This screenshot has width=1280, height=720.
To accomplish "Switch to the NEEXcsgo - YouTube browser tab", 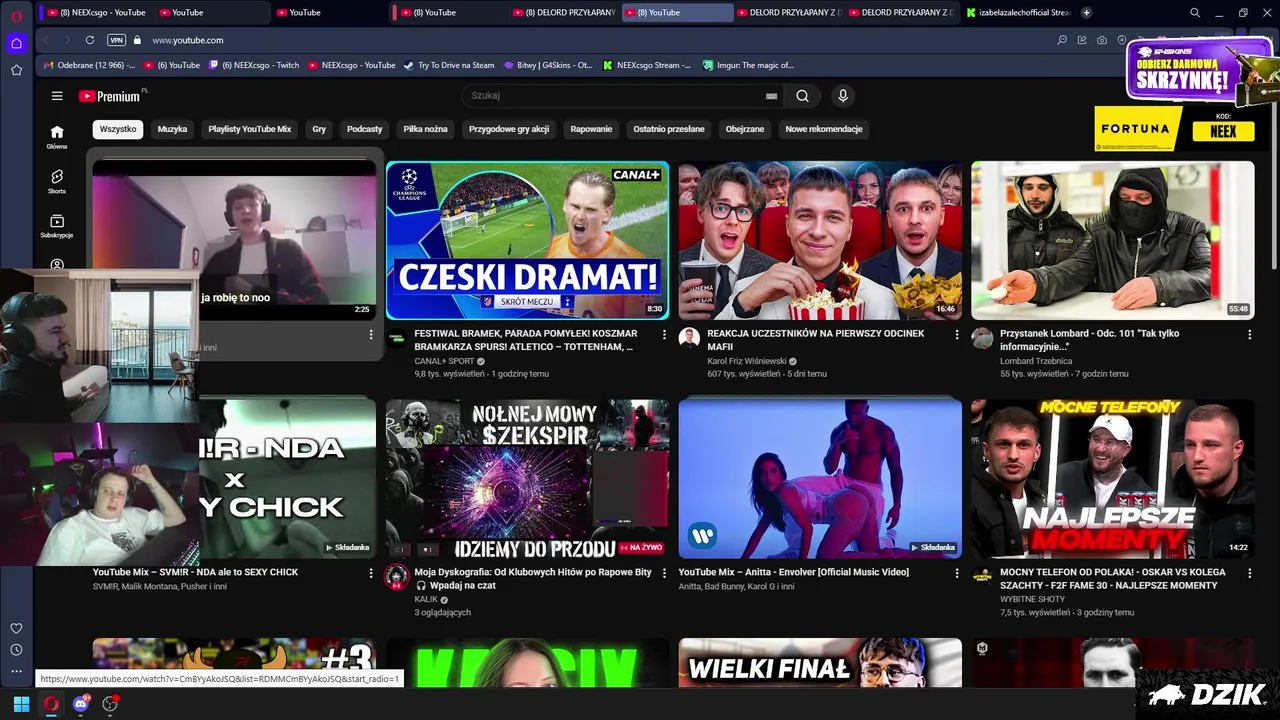I will tap(95, 12).
